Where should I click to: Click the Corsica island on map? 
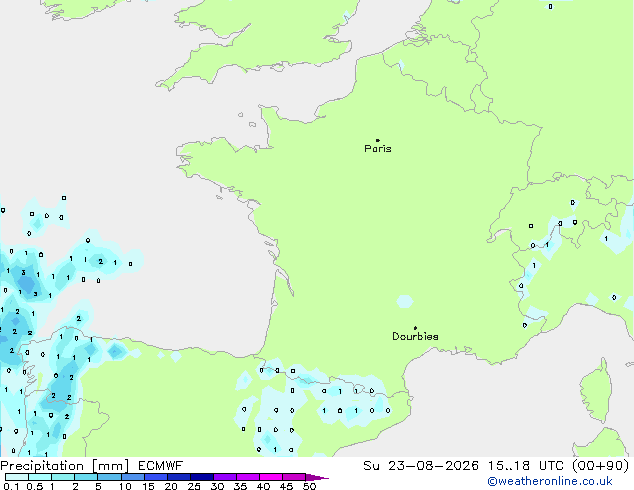coord(597,391)
